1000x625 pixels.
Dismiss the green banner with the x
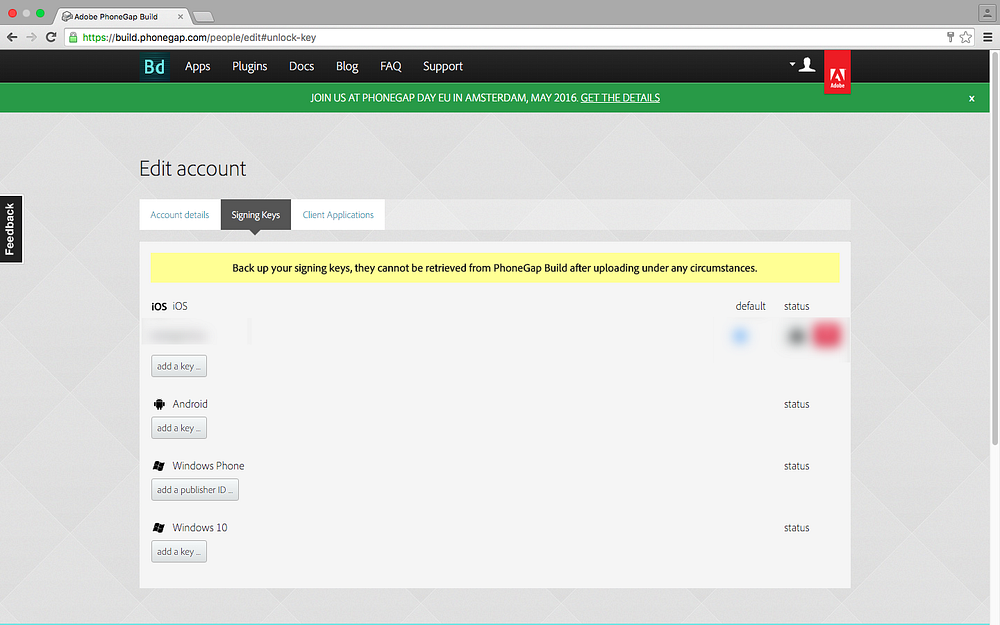(x=971, y=98)
